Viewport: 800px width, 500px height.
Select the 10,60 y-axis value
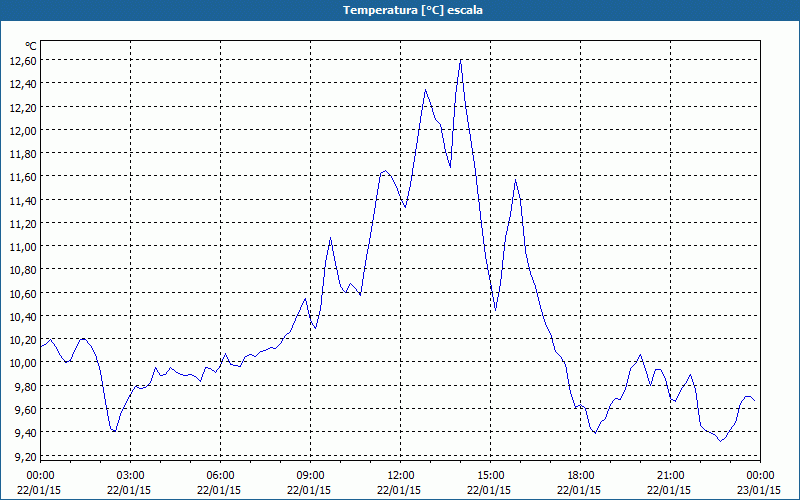tap(23, 293)
